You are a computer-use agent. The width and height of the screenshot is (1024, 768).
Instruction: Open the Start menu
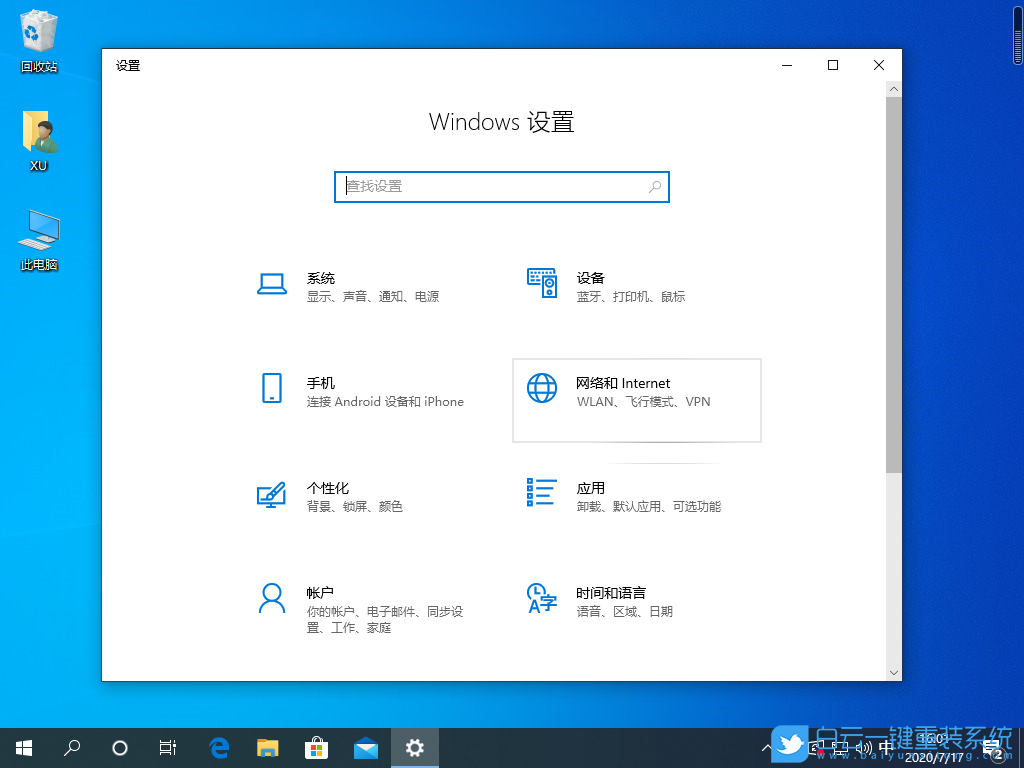[x=23, y=747]
